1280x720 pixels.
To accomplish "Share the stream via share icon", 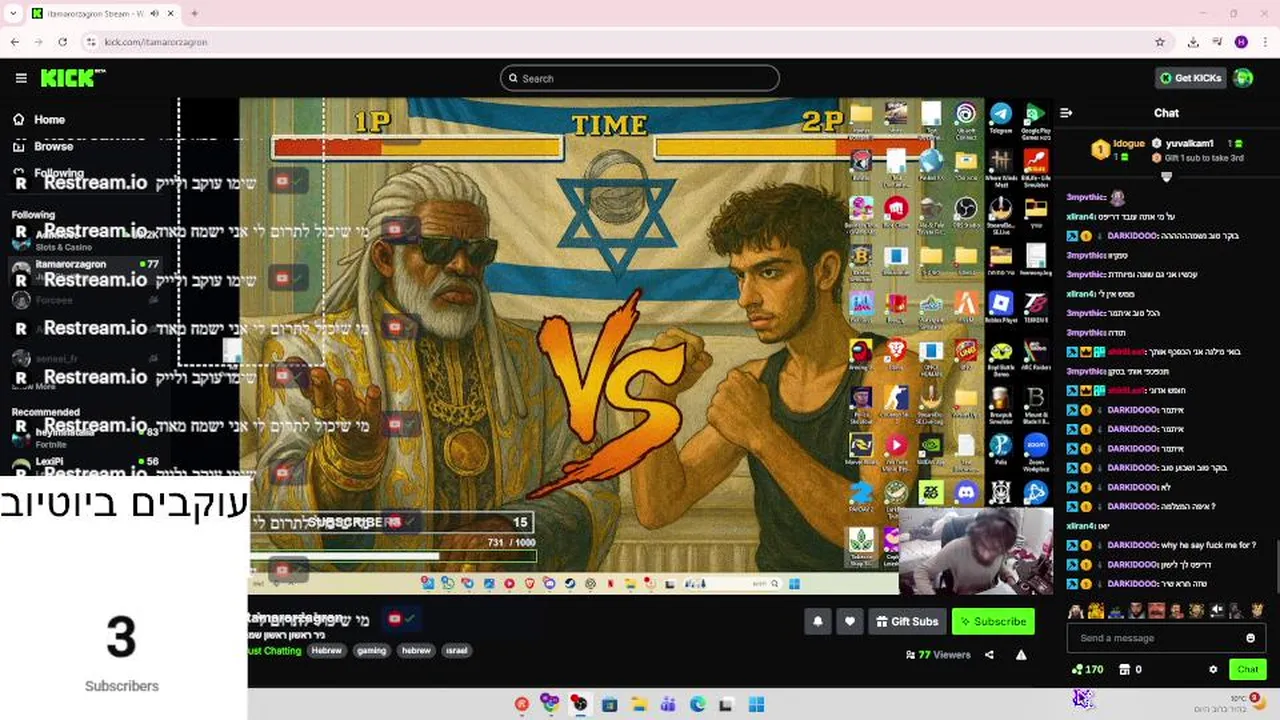I will pyautogui.click(x=989, y=655).
